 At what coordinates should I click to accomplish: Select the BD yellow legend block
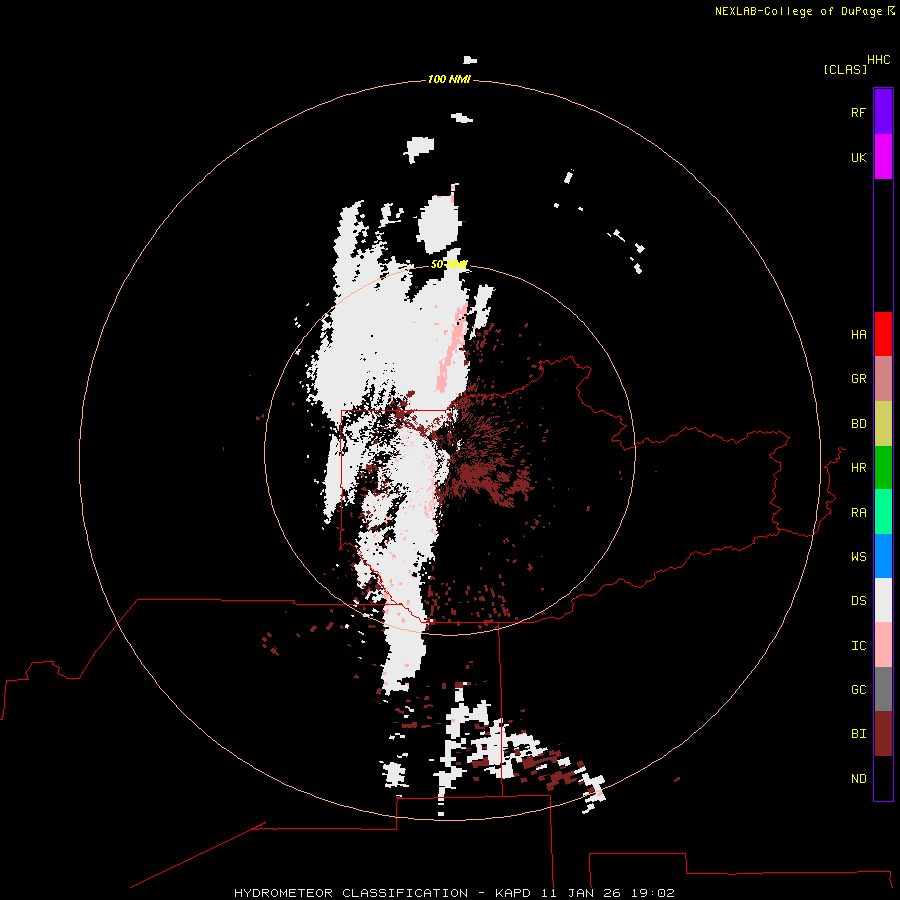(883, 424)
